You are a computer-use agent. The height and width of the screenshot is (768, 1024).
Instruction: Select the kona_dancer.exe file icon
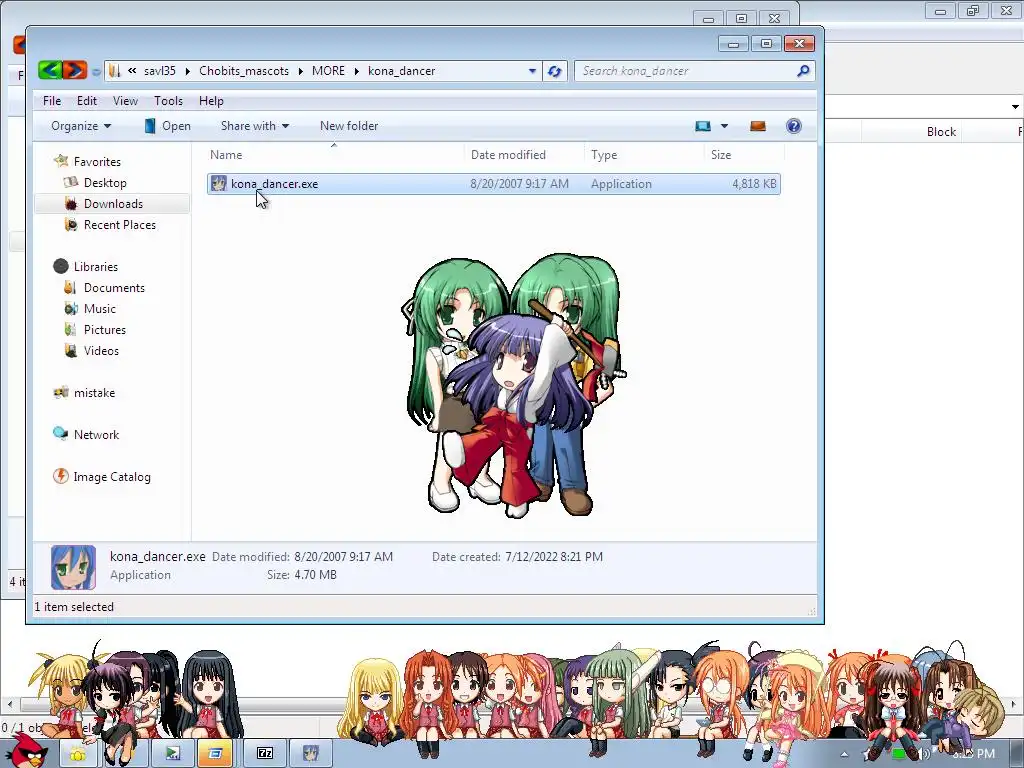pyautogui.click(x=219, y=184)
